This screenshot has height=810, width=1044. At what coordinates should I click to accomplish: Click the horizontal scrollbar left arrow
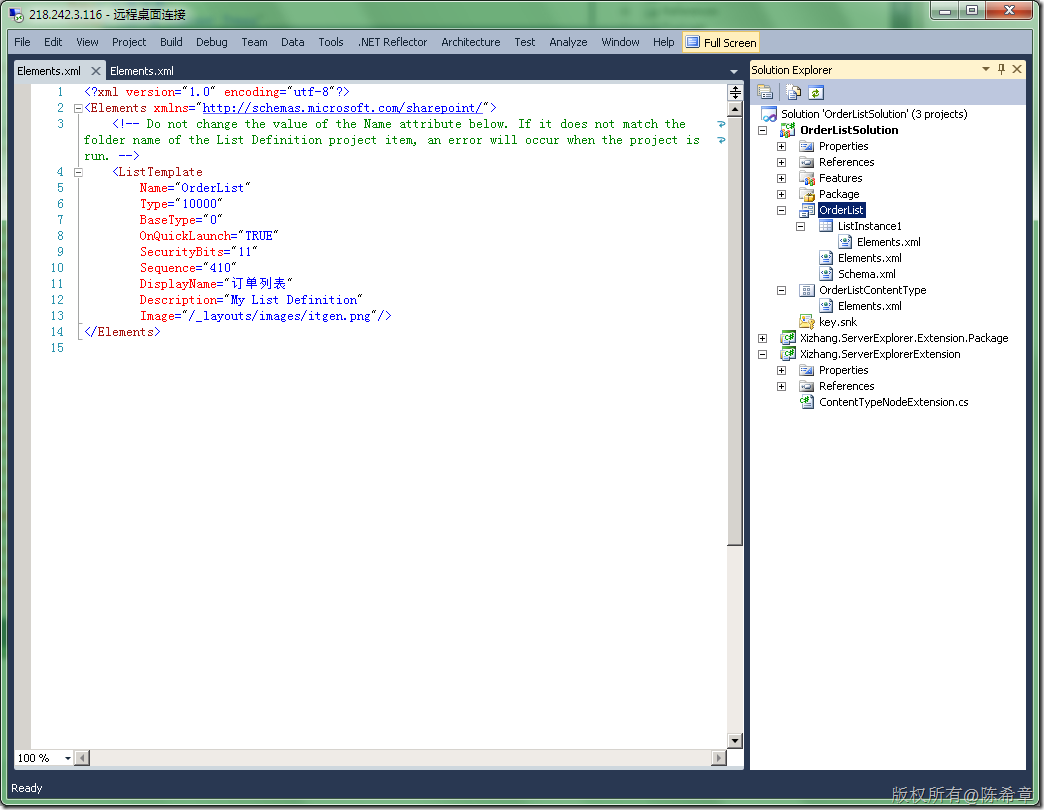coord(82,758)
